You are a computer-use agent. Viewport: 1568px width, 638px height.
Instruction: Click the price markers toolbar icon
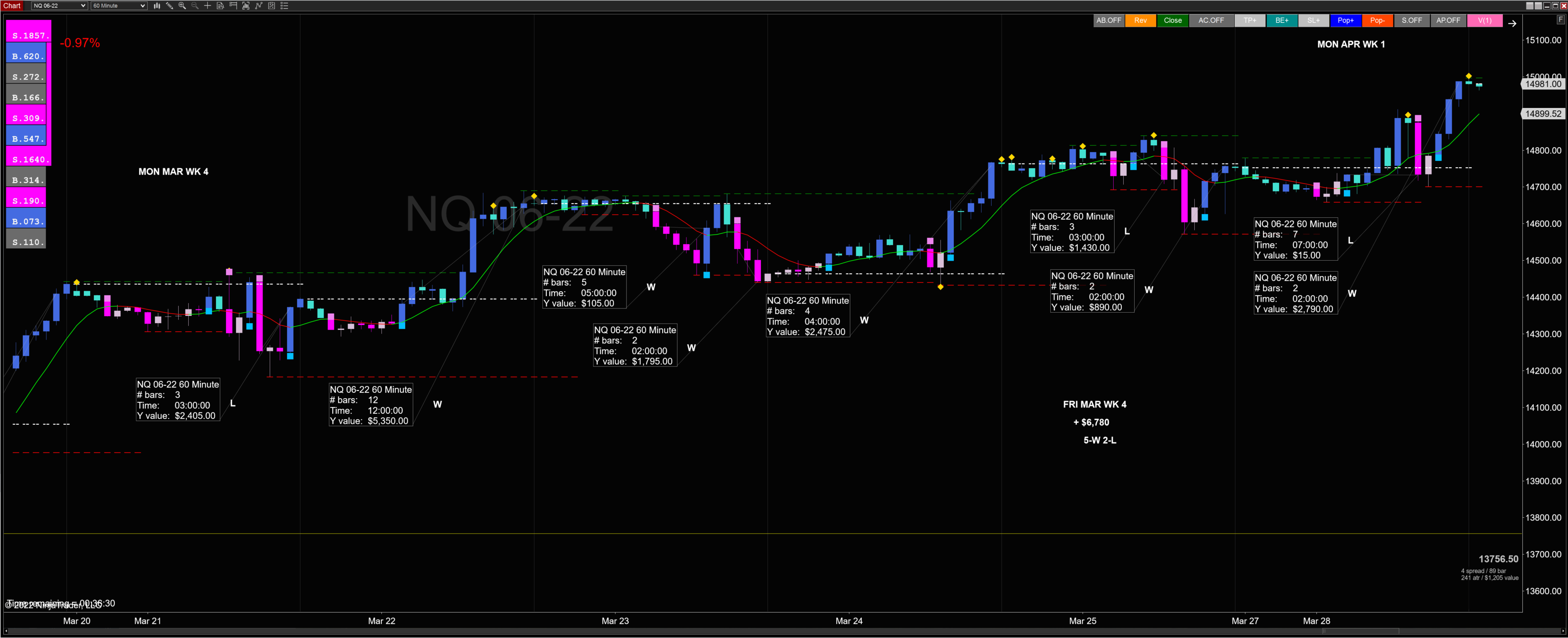[x=233, y=5]
